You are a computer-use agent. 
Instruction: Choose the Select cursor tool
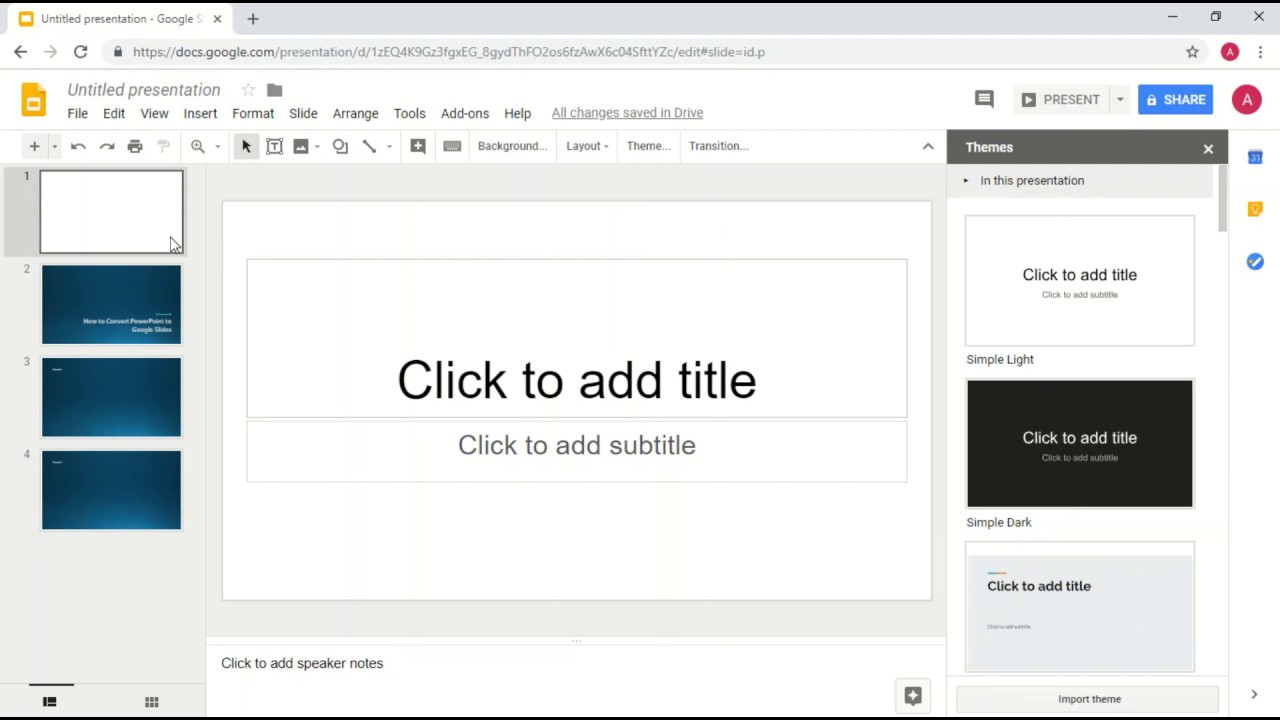click(x=246, y=146)
